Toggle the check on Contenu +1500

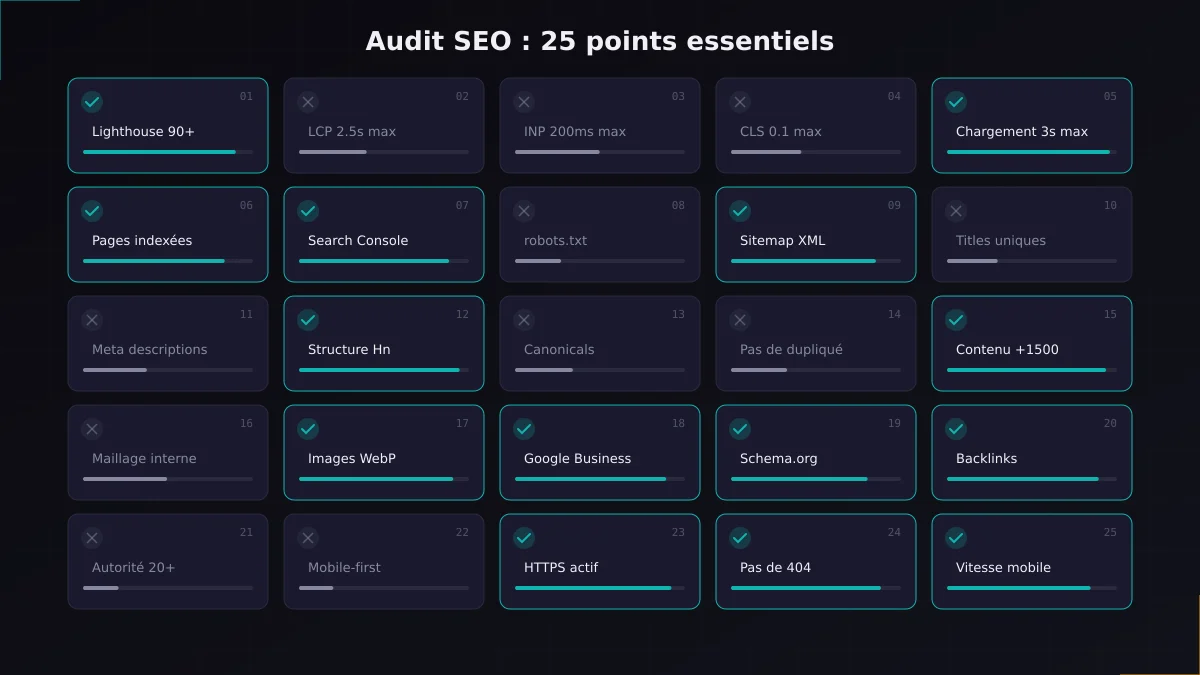(956, 320)
